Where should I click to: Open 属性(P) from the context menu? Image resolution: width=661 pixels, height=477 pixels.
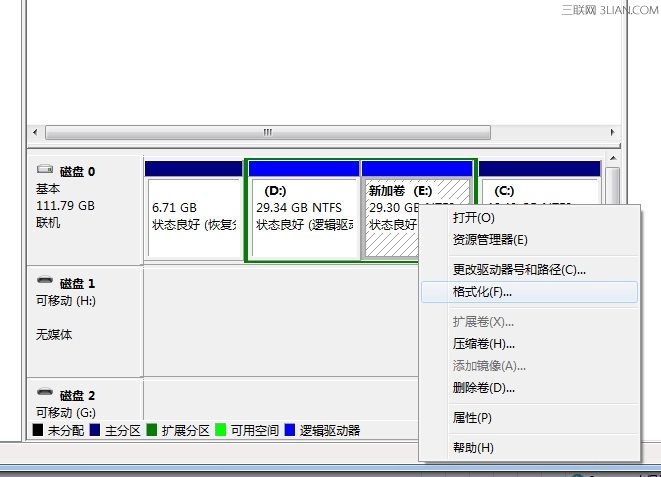point(472,417)
